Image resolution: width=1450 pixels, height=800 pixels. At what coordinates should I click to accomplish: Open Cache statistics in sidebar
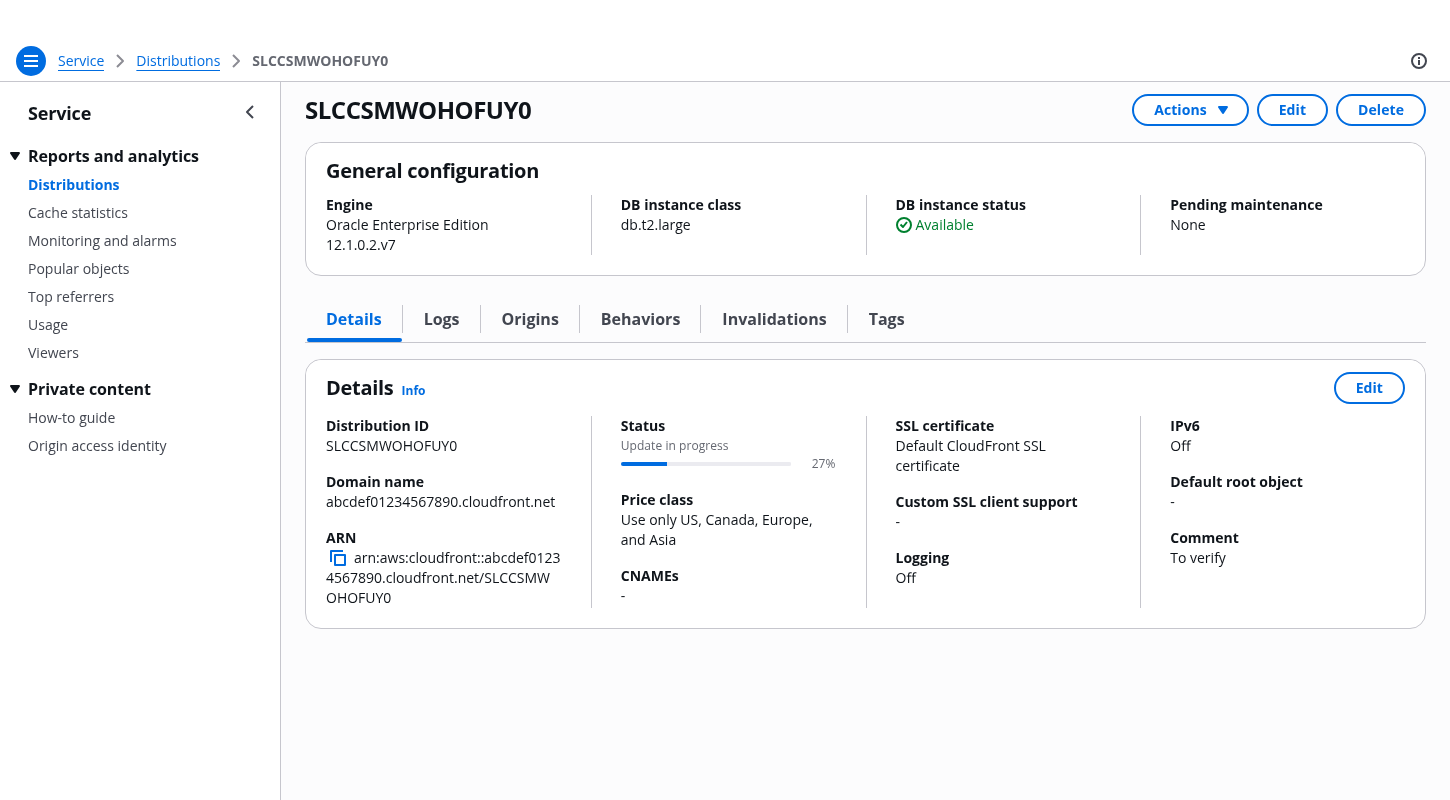click(x=78, y=213)
